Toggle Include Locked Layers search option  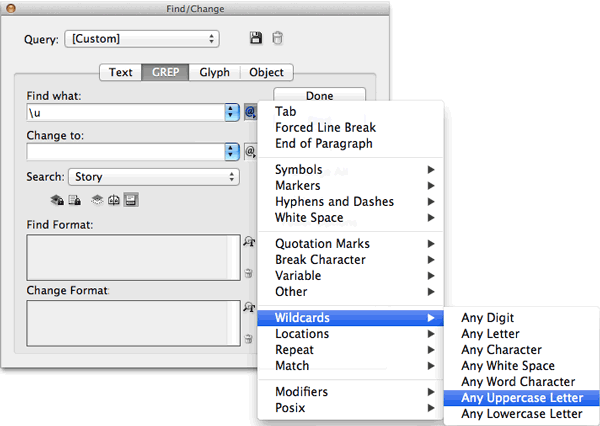(57, 200)
